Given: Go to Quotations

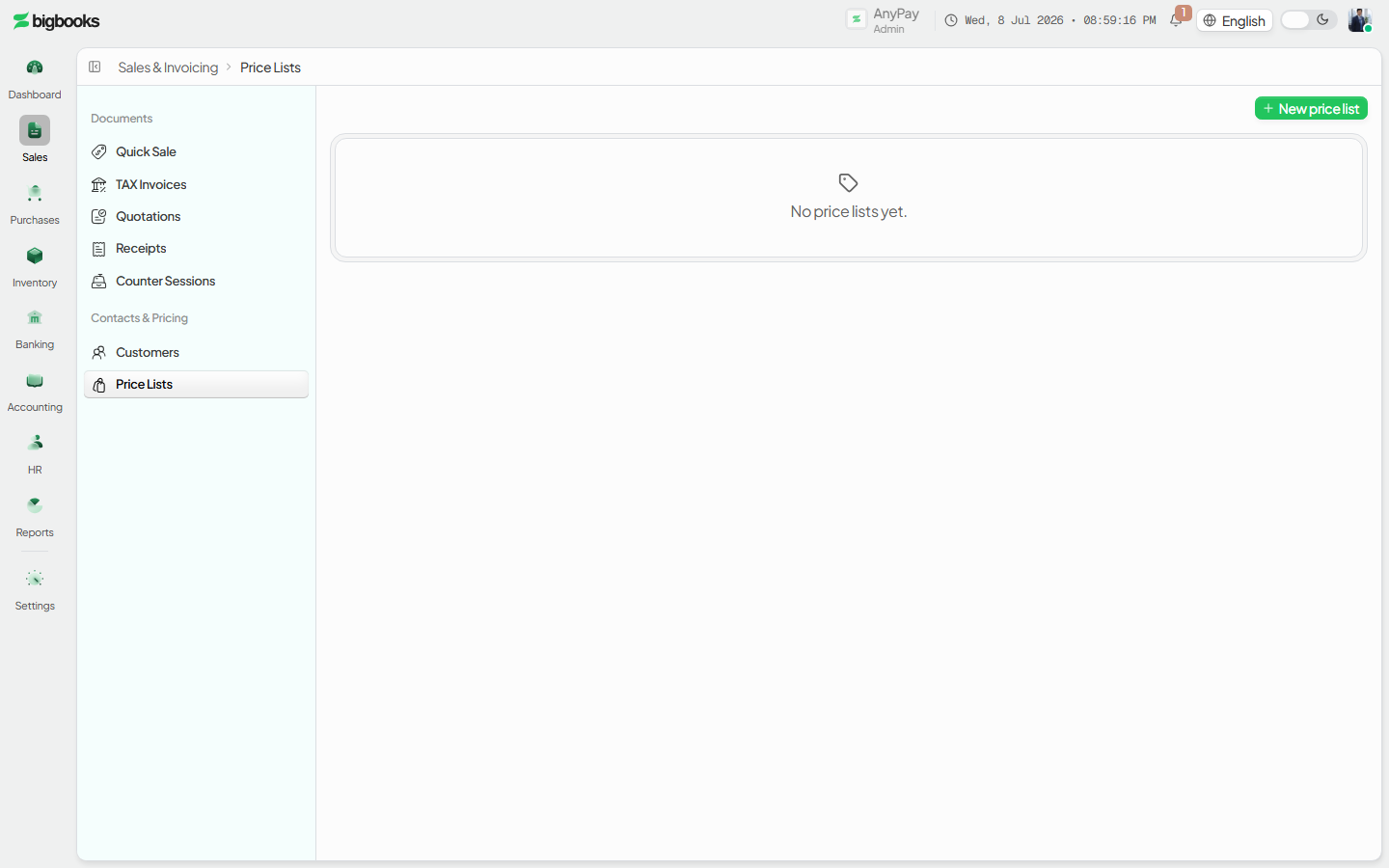Looking at the screenshot, I should (x=197, y=216).
